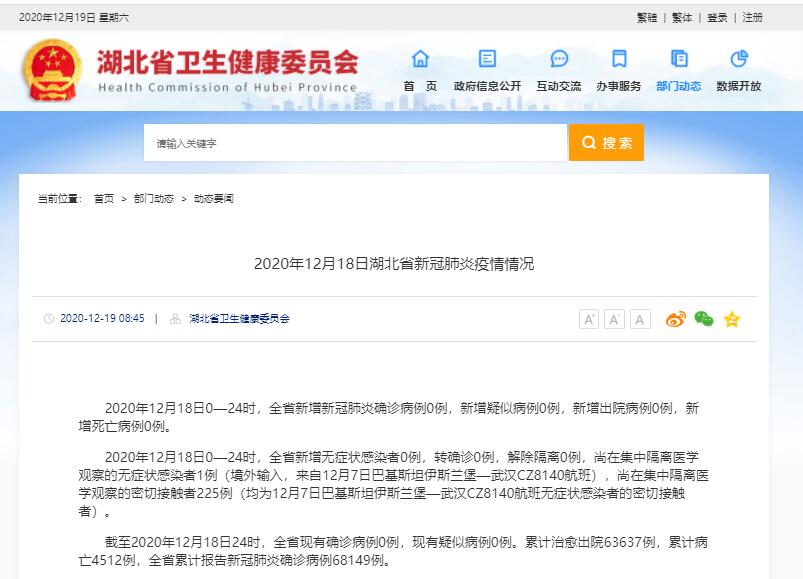Viewport: 803px width, 579px height.
Task: Open the 数据开放 pie chart icon
Action: pos(738,59)
